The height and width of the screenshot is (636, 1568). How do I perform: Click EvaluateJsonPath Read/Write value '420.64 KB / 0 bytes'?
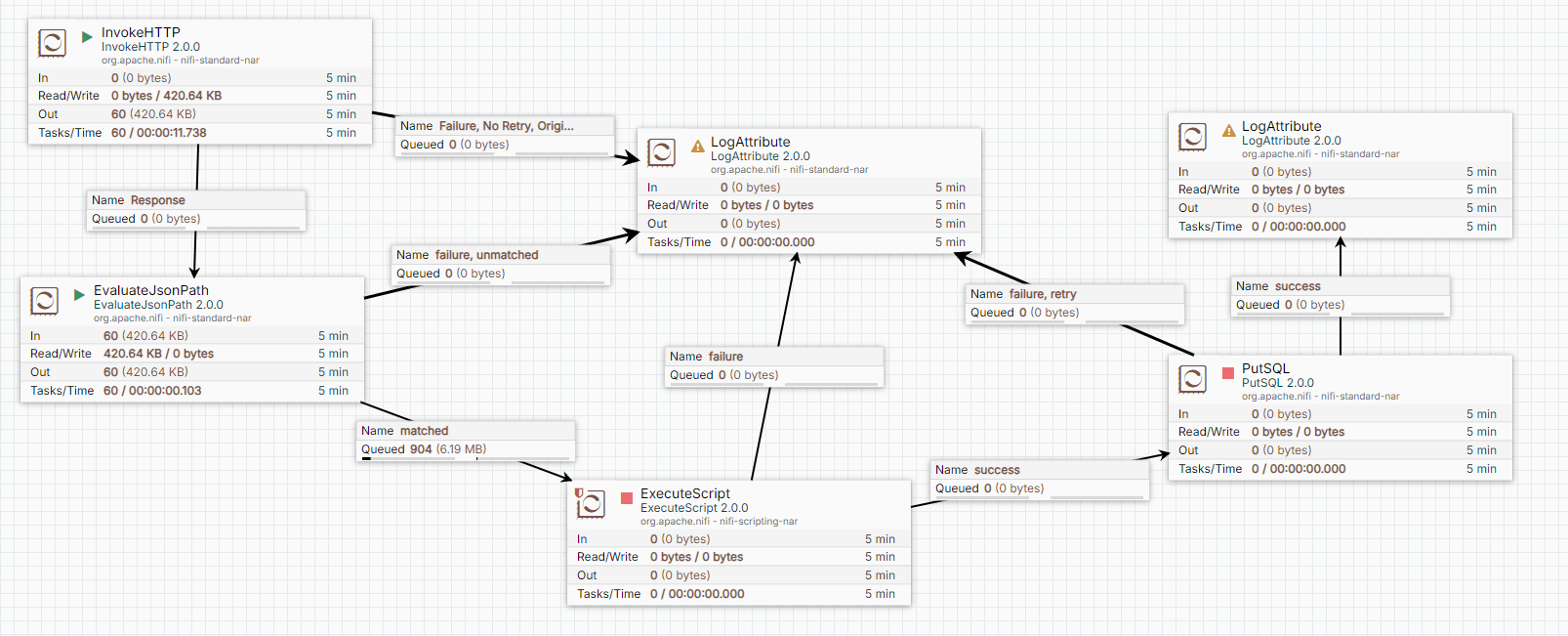[x=158, y=354]
